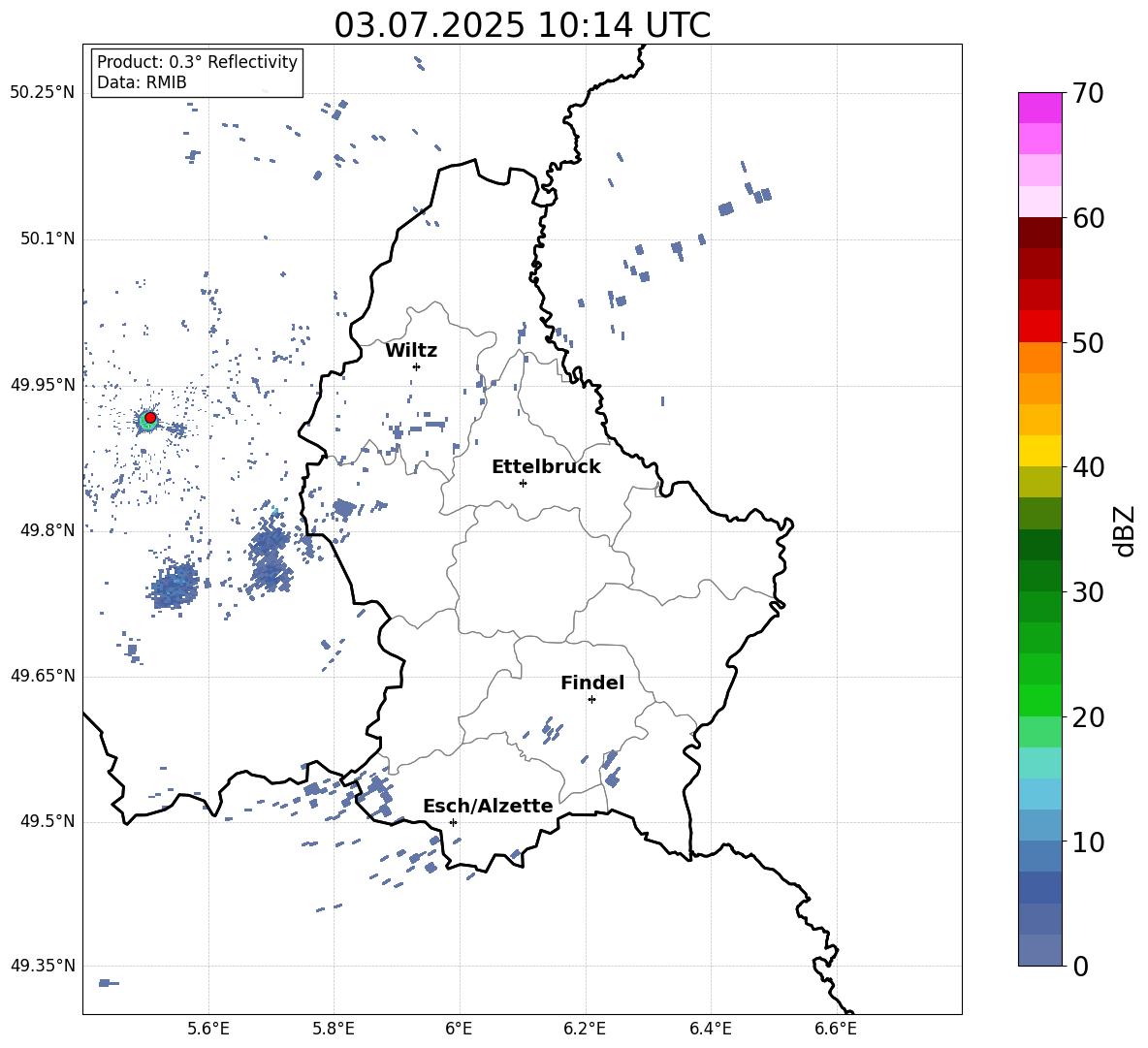Click the colorbar 40 value label
The width and height of the screenshot is (1148, 1048).
(1088, 467)
